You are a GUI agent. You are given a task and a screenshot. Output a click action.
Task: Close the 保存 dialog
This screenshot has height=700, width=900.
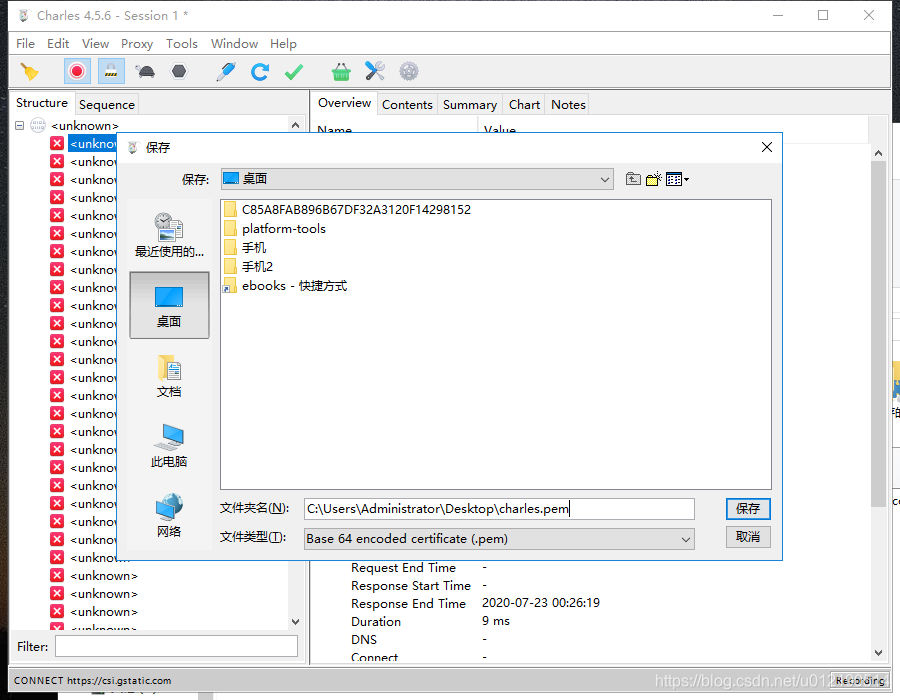coord(766,147)
